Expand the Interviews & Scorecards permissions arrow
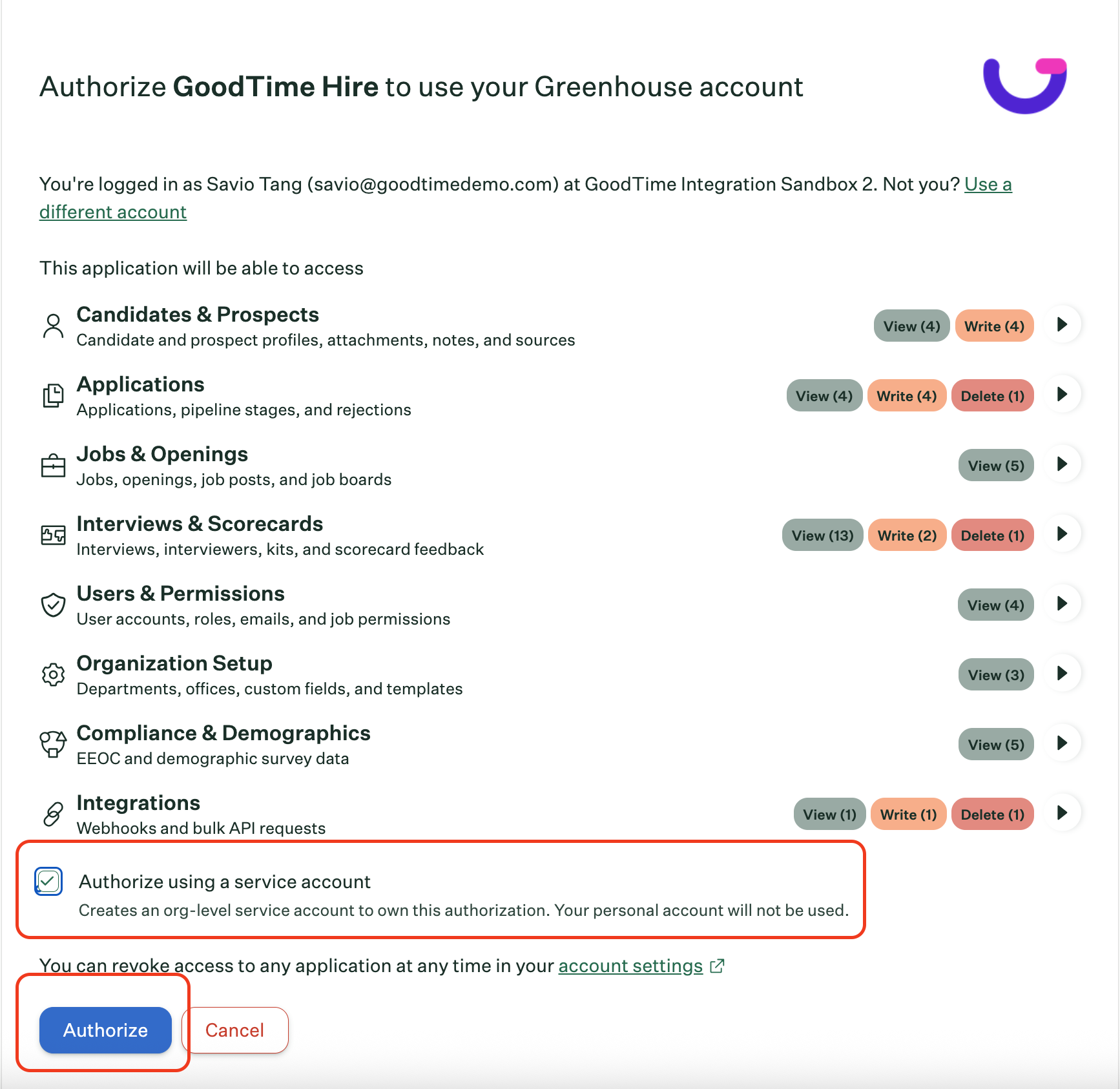The image size is (1120, 1089). [x=1063, y=534]
